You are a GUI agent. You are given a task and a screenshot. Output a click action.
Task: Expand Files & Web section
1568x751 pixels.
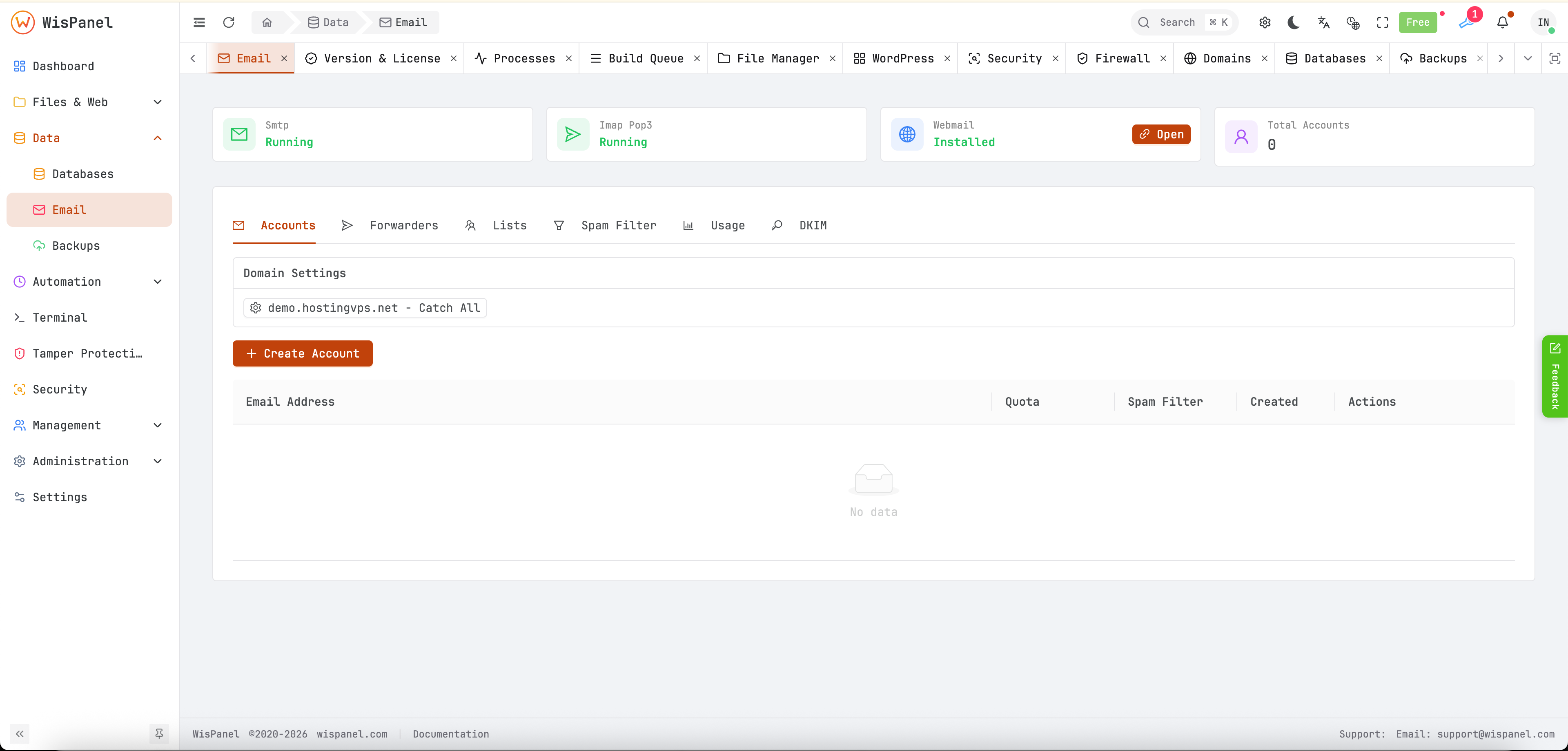[x=89, y=102]
